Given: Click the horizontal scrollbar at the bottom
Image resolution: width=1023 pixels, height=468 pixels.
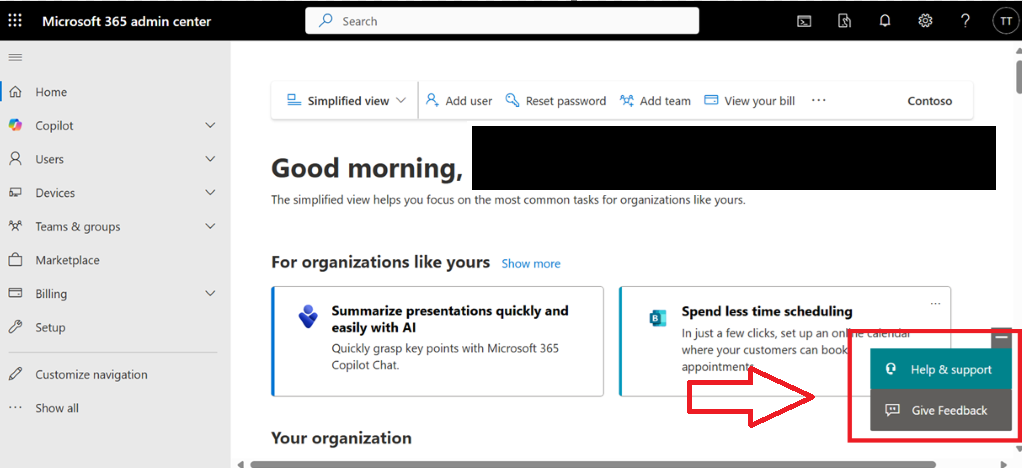Looking at the screenshot, I should (x=593, y=464).
